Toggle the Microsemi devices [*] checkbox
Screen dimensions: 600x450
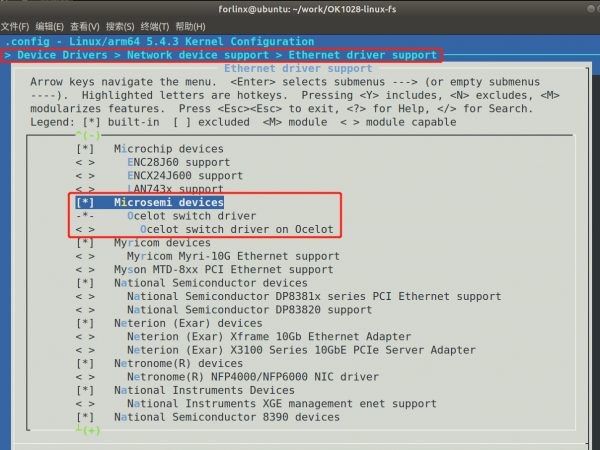tap(86, 202)
